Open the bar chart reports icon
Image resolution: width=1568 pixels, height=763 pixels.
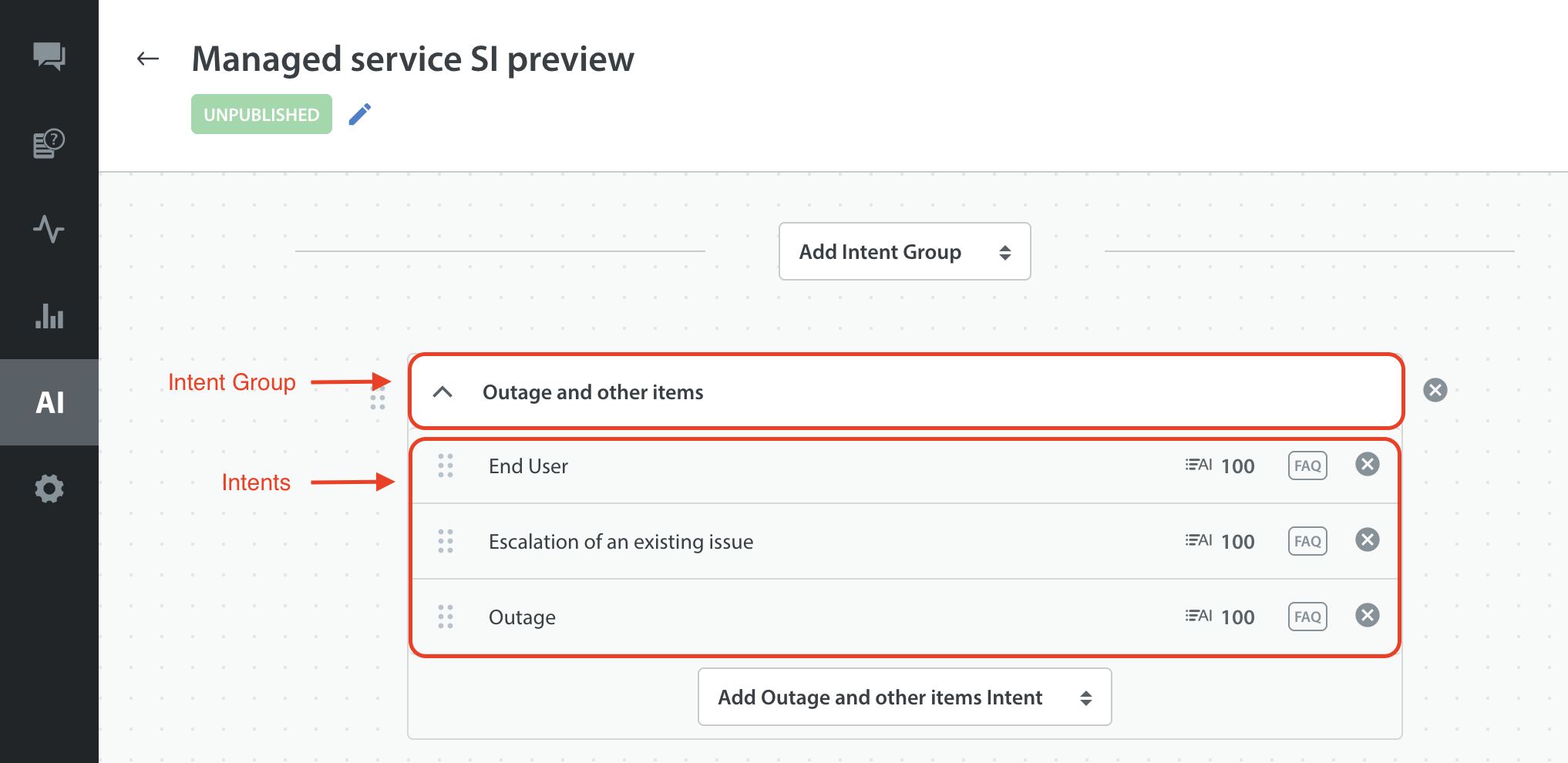[x=49, y=316]
